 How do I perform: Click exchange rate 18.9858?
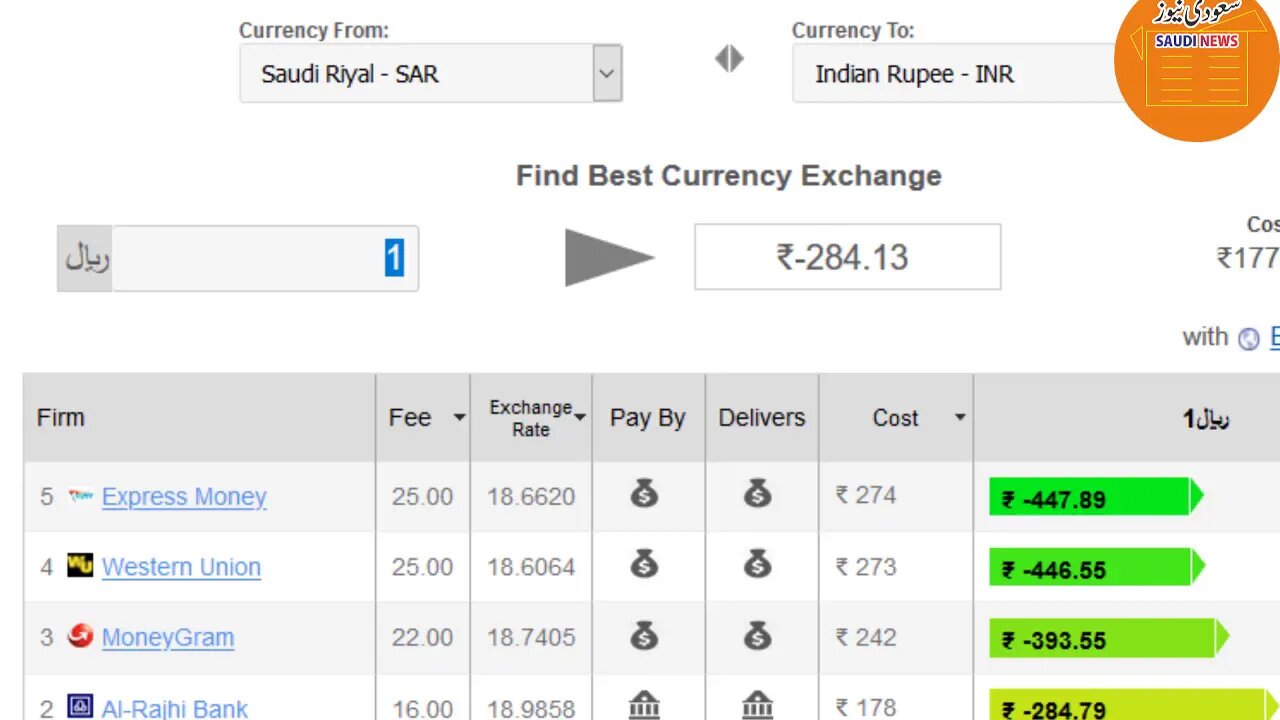(531, 708)
